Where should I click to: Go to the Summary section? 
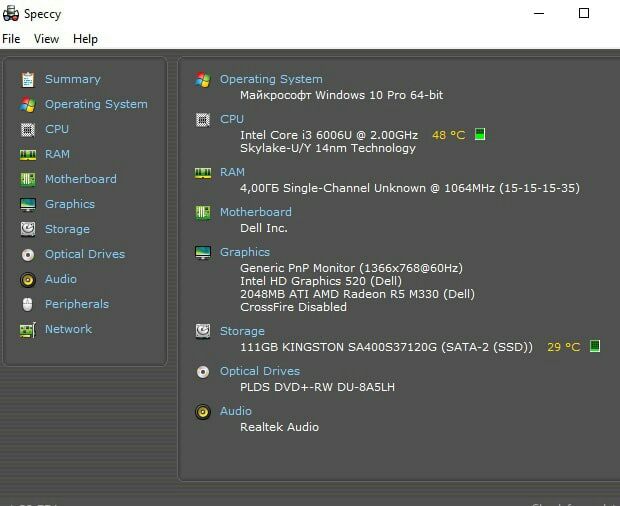[x=73, y=79]
